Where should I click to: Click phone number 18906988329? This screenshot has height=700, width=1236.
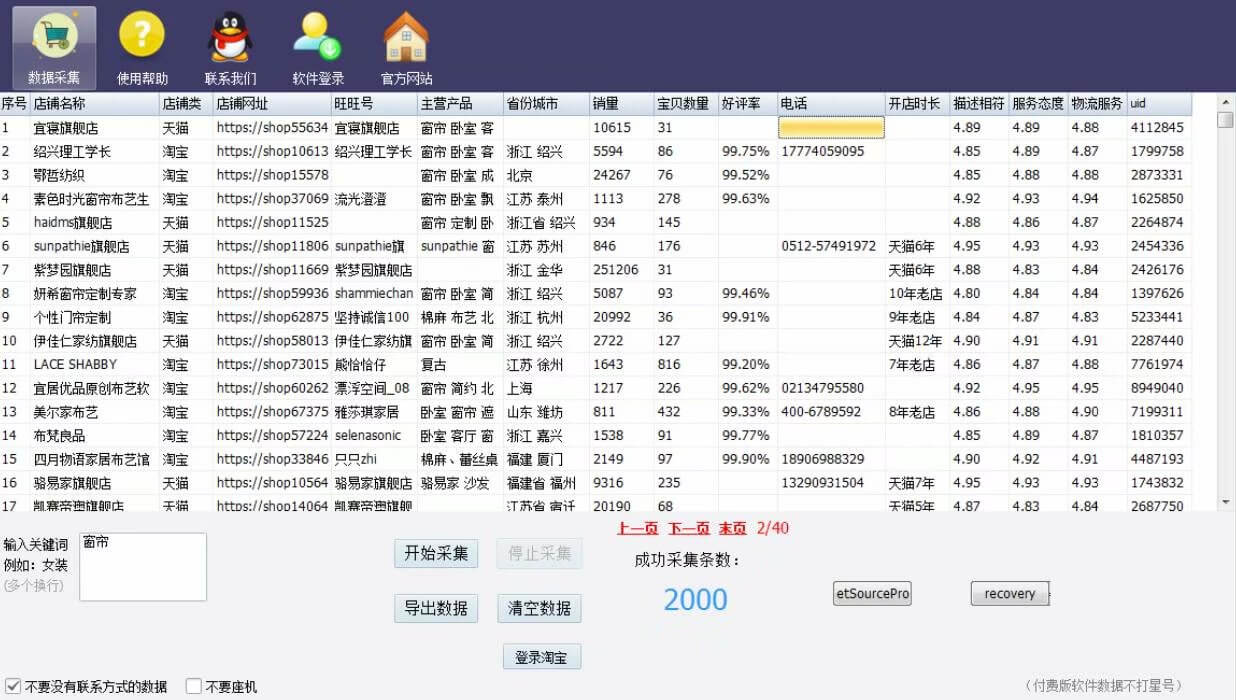(822, 459)
